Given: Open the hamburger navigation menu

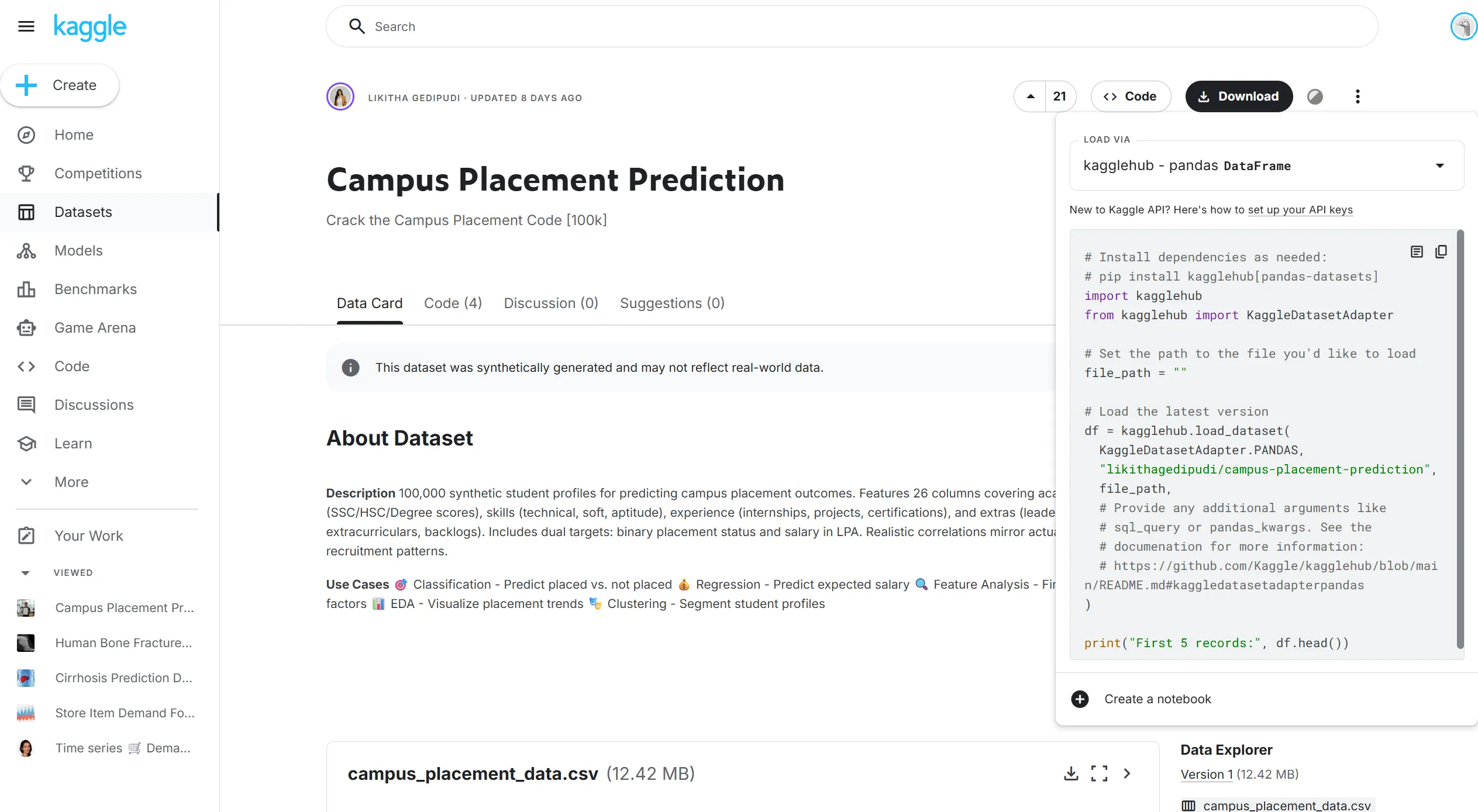Looking at the screenshot, I should [x=26, y=26].
